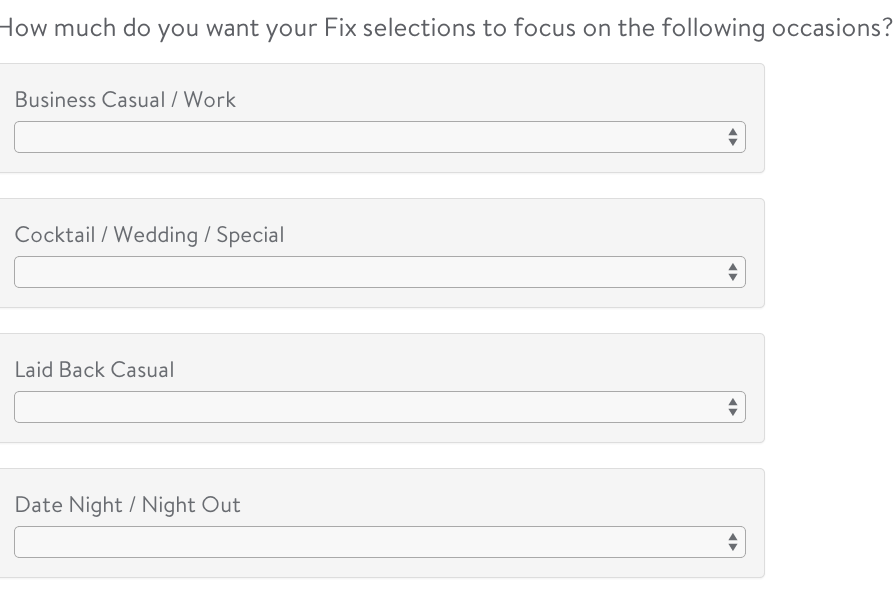Click the word "Wedding" in the second label

155,235
